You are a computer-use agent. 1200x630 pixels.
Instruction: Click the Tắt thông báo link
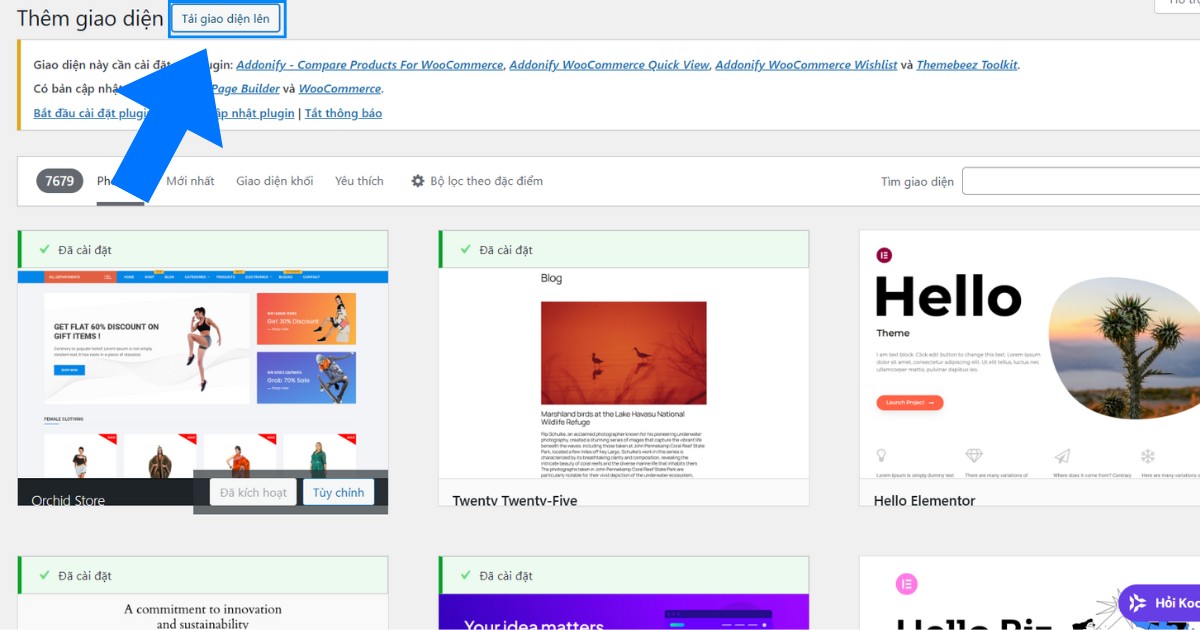[343, 113]
